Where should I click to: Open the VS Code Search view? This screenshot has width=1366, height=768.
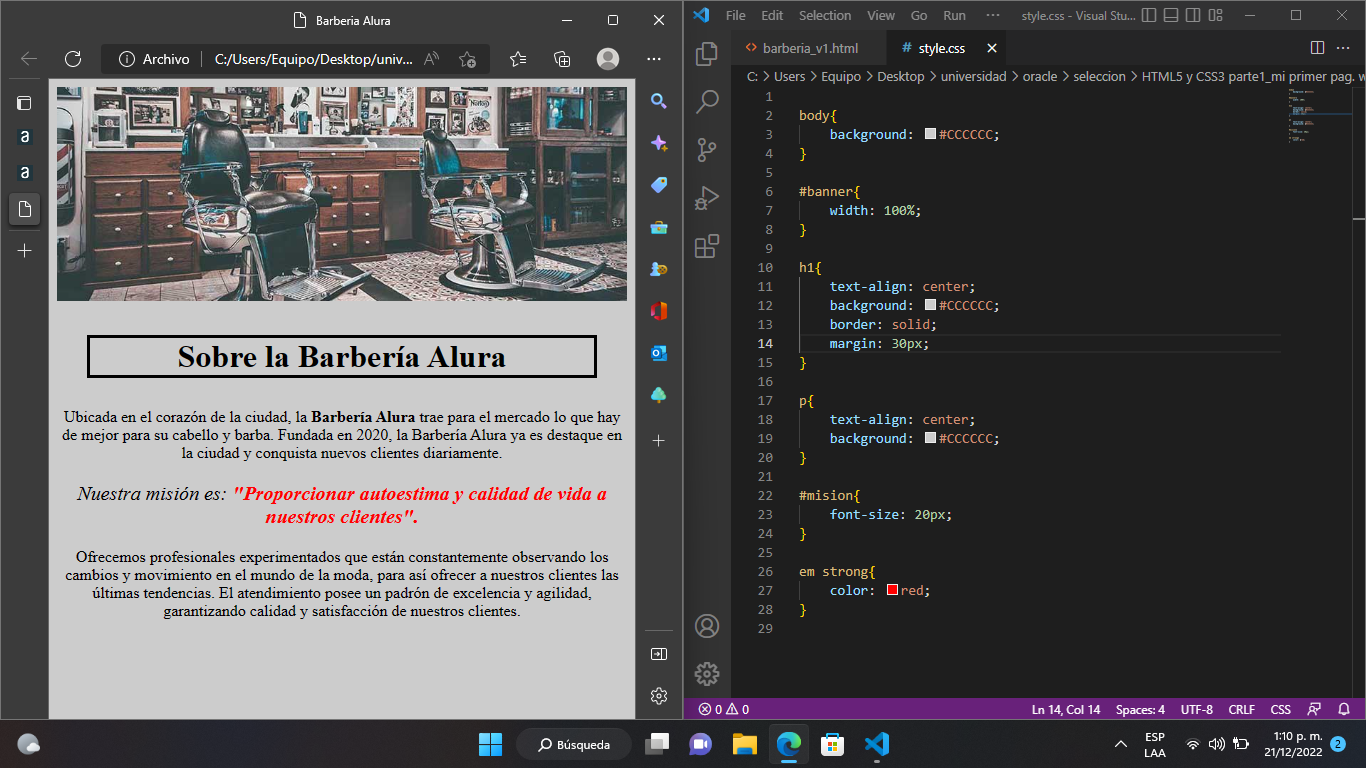click(707, 101)
